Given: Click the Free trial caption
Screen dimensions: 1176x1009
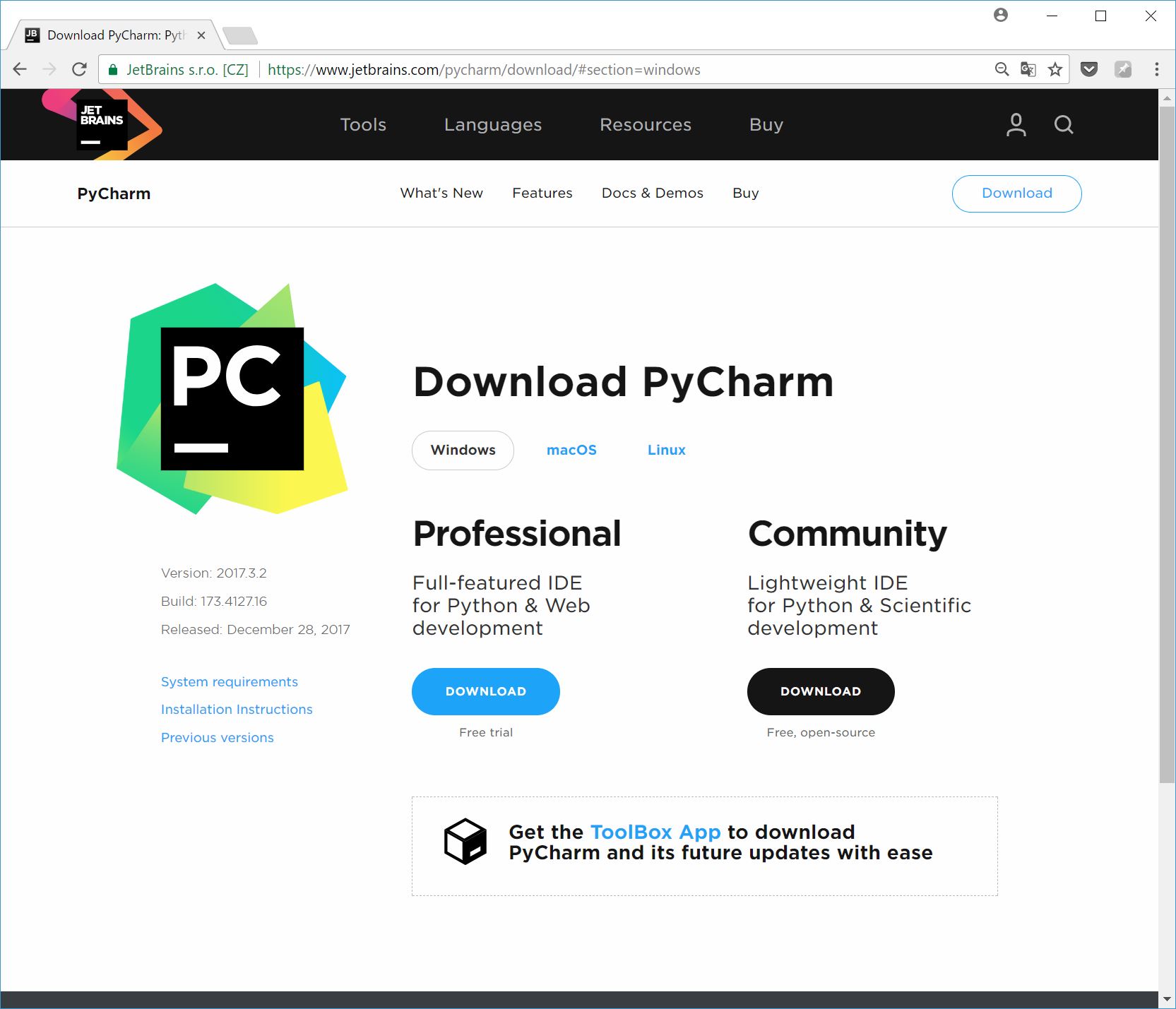Looking at the screenshot, I should coord(486,733).
